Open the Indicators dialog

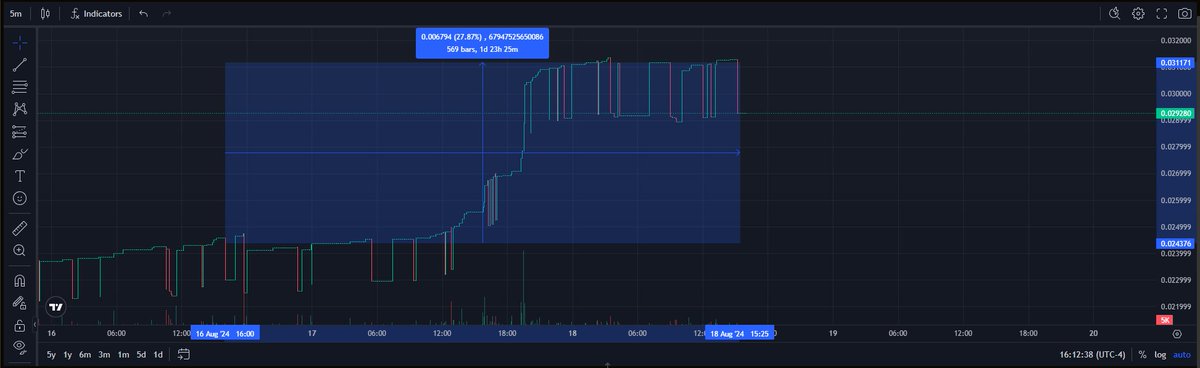click(97, 14)
